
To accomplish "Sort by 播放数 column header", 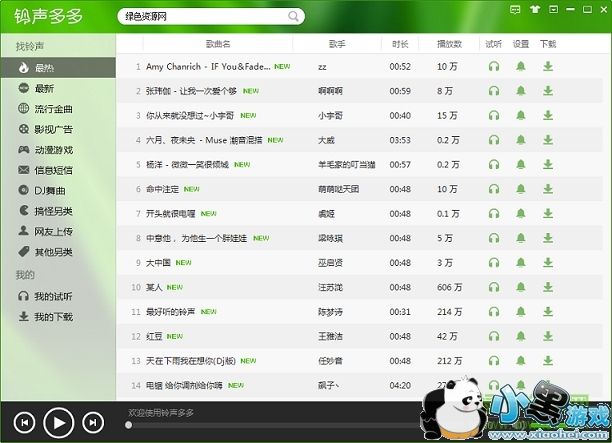I will pyautogui.click(x=449, y=44).
